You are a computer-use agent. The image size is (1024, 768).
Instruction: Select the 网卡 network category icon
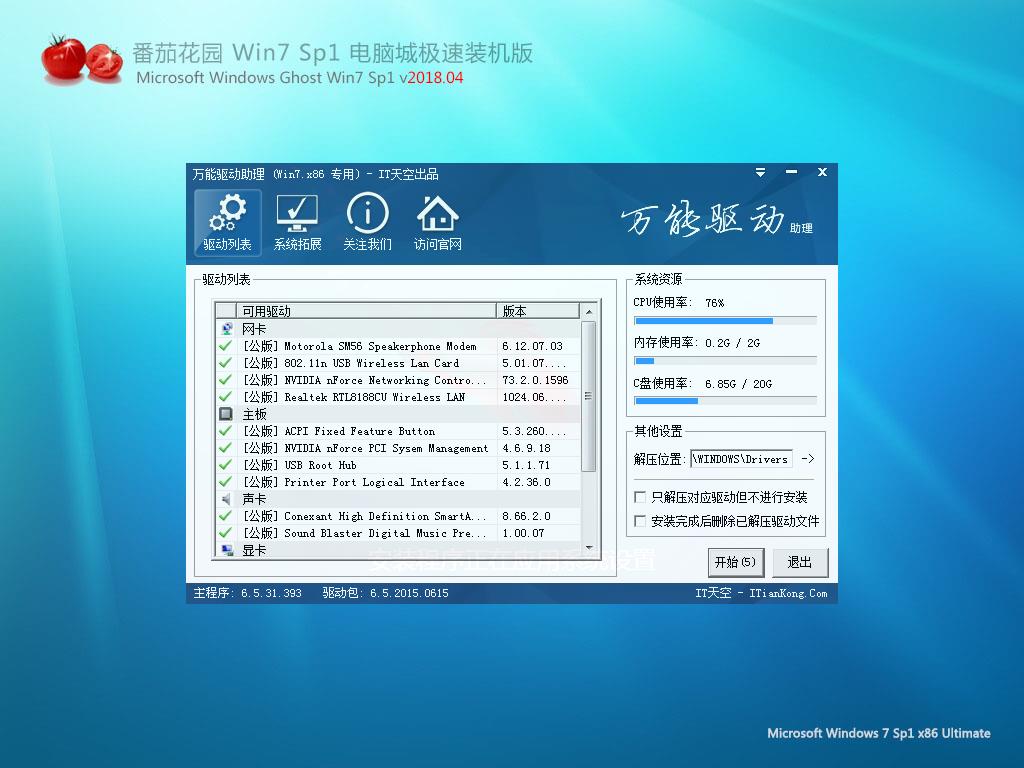click(226, 329)
